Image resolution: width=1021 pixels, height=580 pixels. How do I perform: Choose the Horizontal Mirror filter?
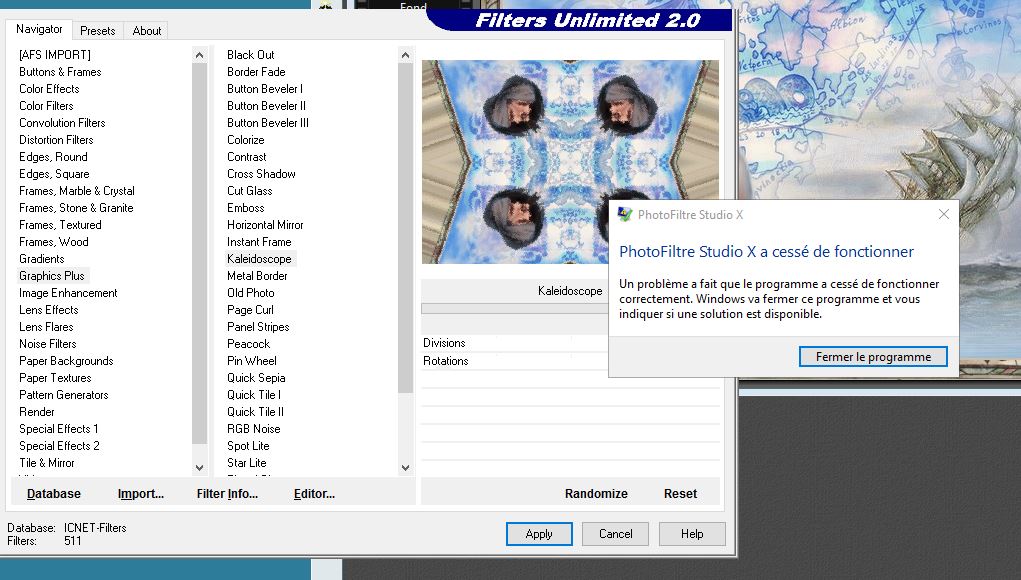click(265, 225)
